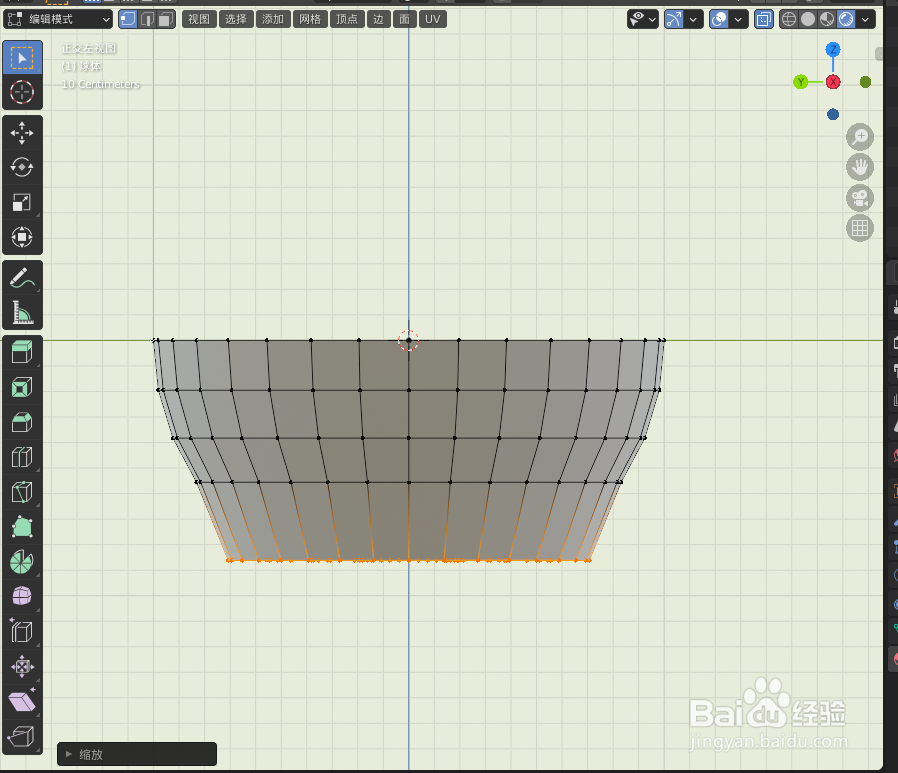Image resolution: width=898 pixels, height=773 pixels.
Task: Pick the Annotate tool
Action: [22, 278]
